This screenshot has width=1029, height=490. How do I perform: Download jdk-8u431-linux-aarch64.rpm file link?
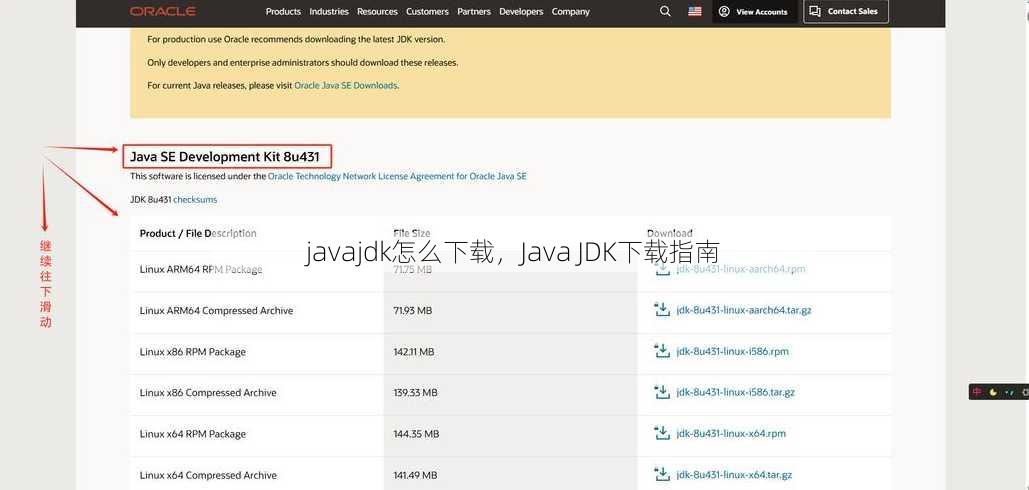(740, 269)
